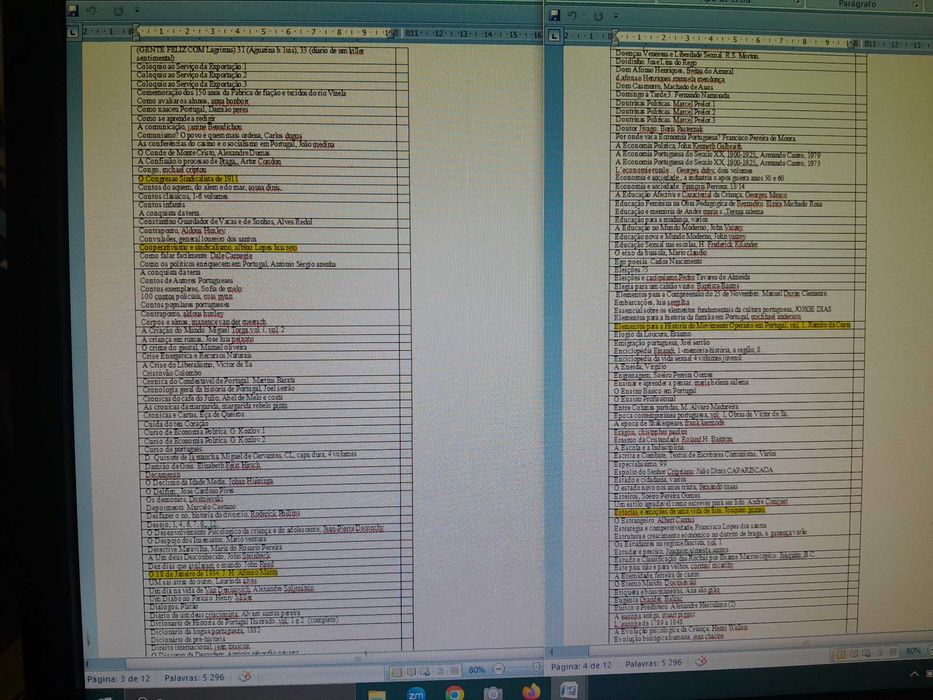Switch to Print Layout view in left window

pyautogui.click(x=397, y=672)
